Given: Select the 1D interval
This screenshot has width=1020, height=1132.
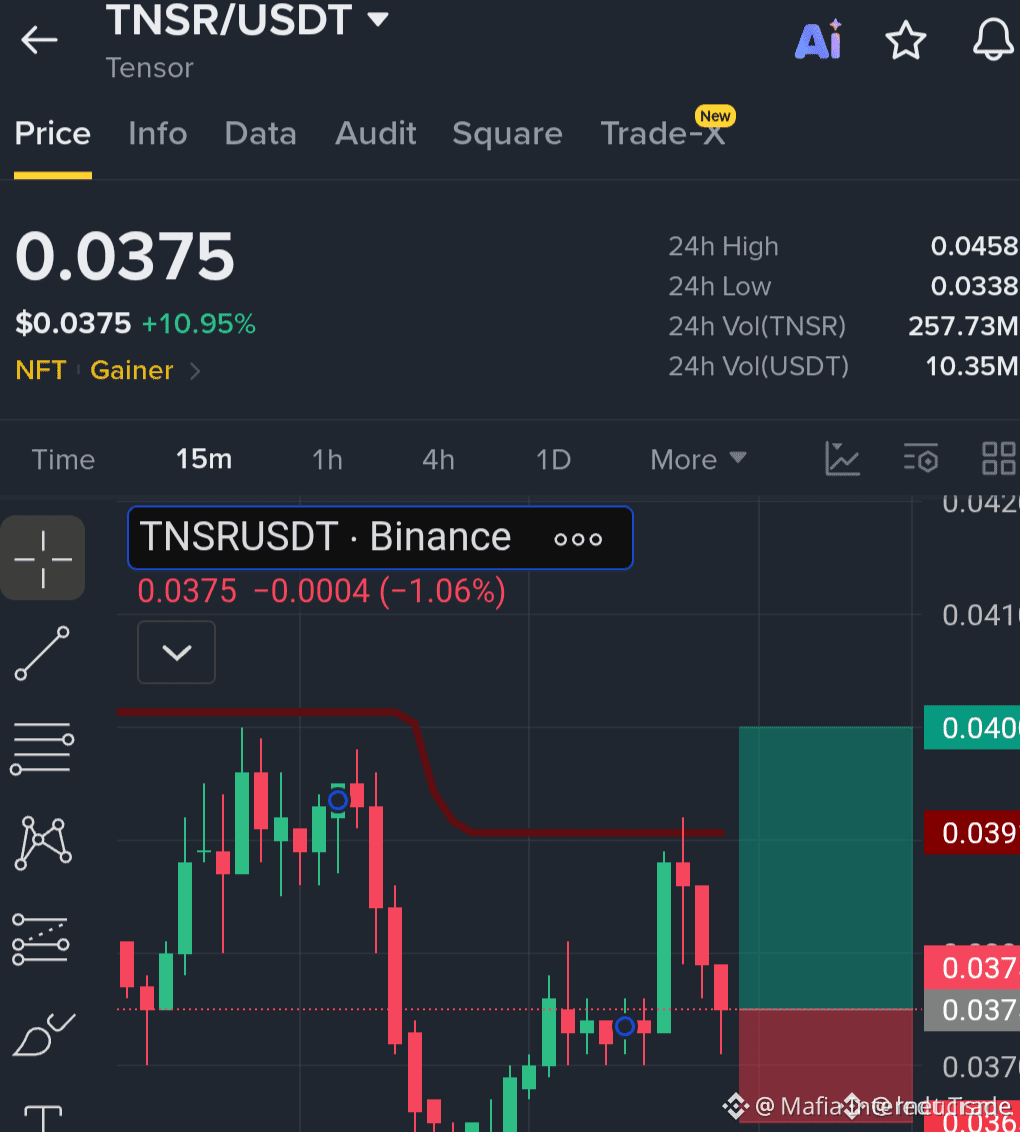Looking at the screenshot, I should [553, 460].
